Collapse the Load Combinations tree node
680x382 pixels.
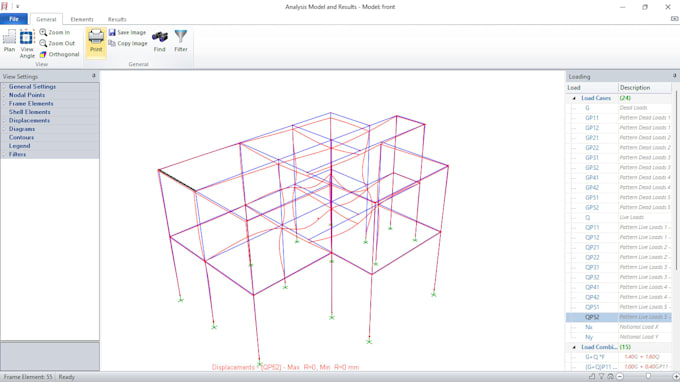(574, 347)
